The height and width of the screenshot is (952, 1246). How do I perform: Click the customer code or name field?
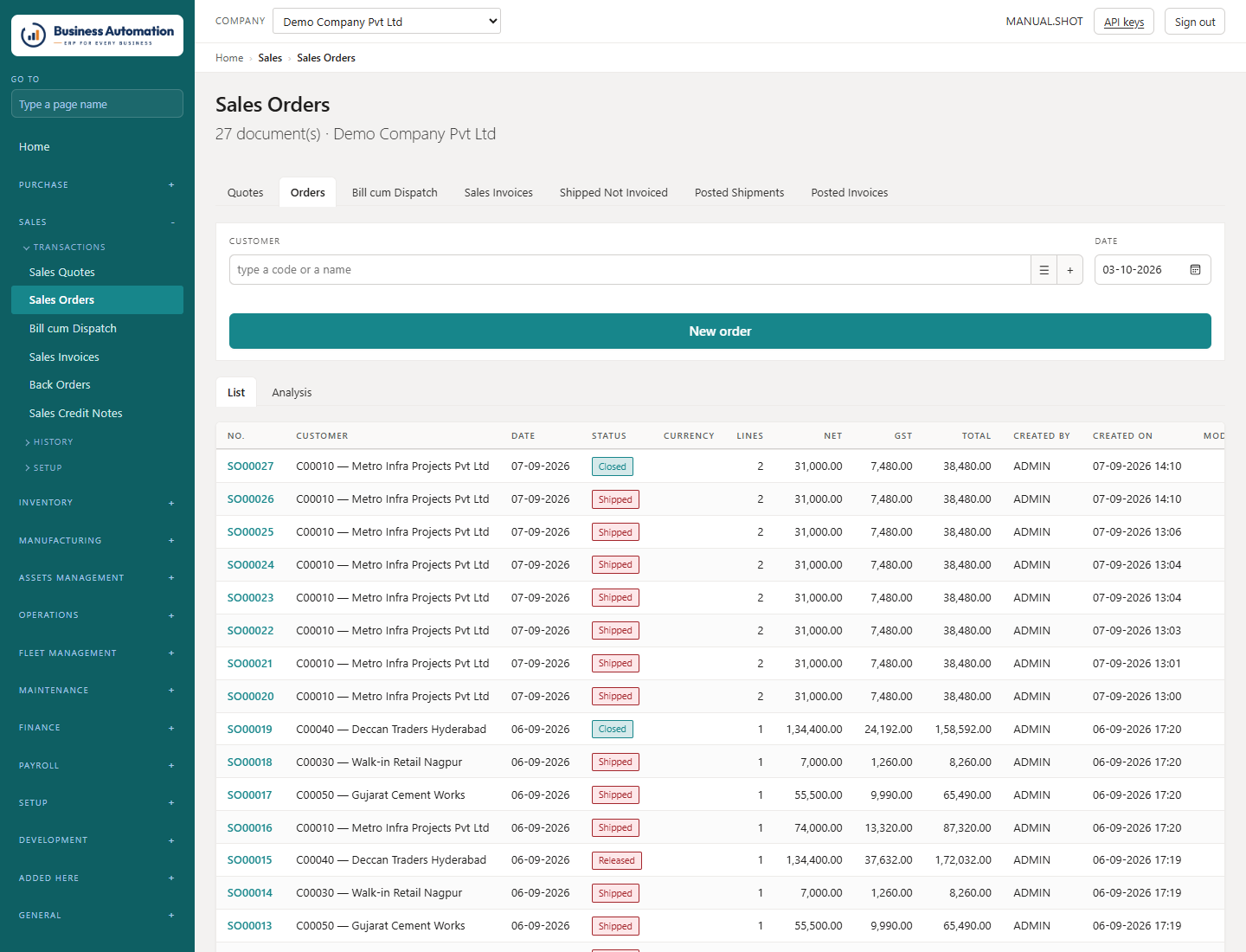point(630,270)
